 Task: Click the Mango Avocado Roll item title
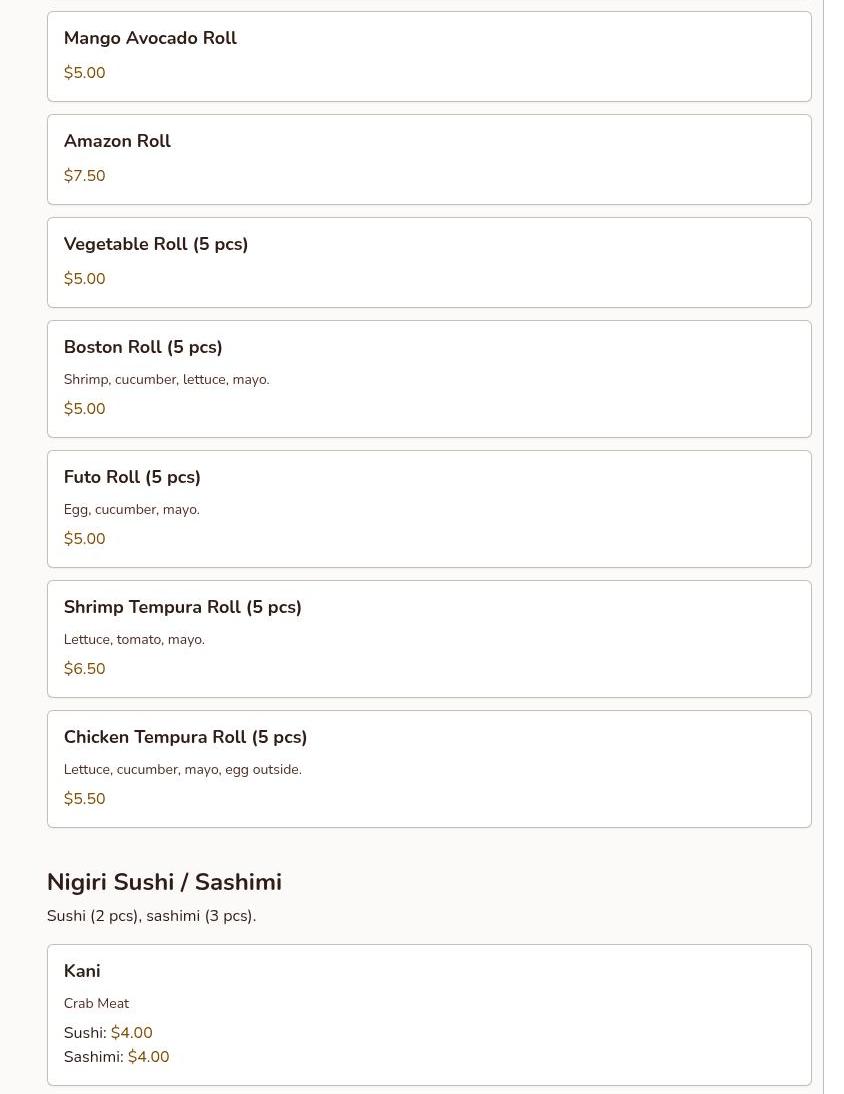(150, 38)
